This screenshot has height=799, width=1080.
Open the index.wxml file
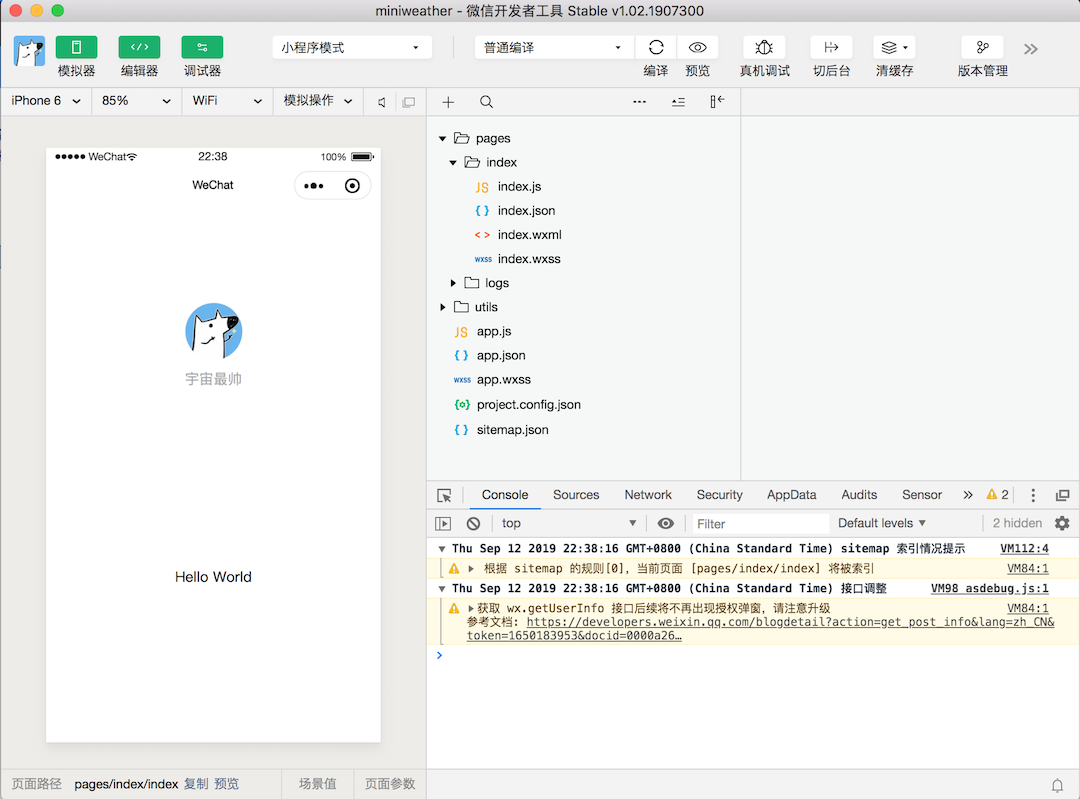pyautogui.click(x=530, y=235)
